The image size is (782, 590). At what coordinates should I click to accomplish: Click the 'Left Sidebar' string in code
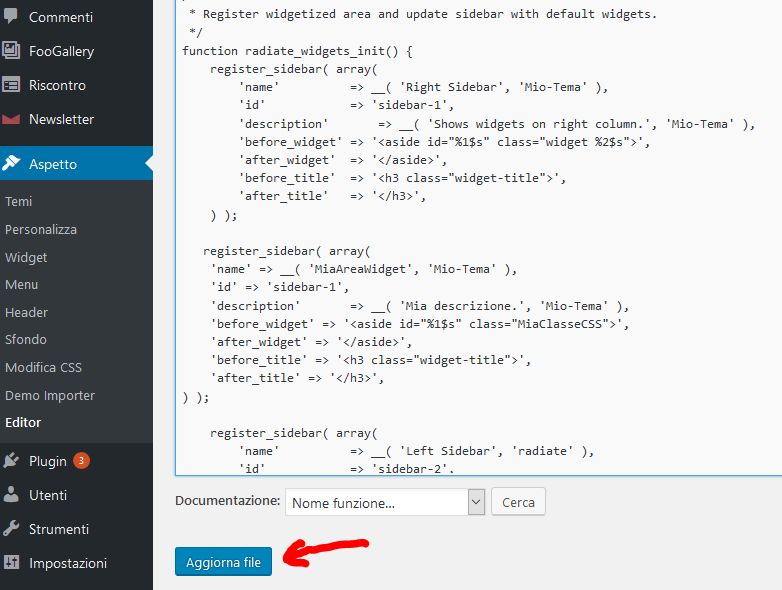(448, 451)
